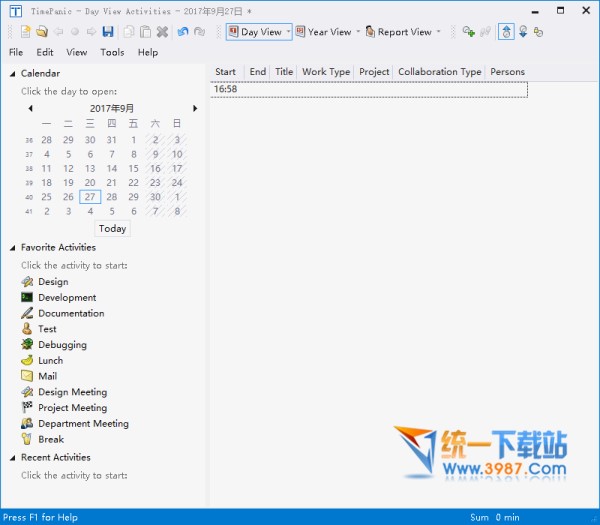Screen dimensions: 600x525
Task: Open Report View
Action: (399, 32)
